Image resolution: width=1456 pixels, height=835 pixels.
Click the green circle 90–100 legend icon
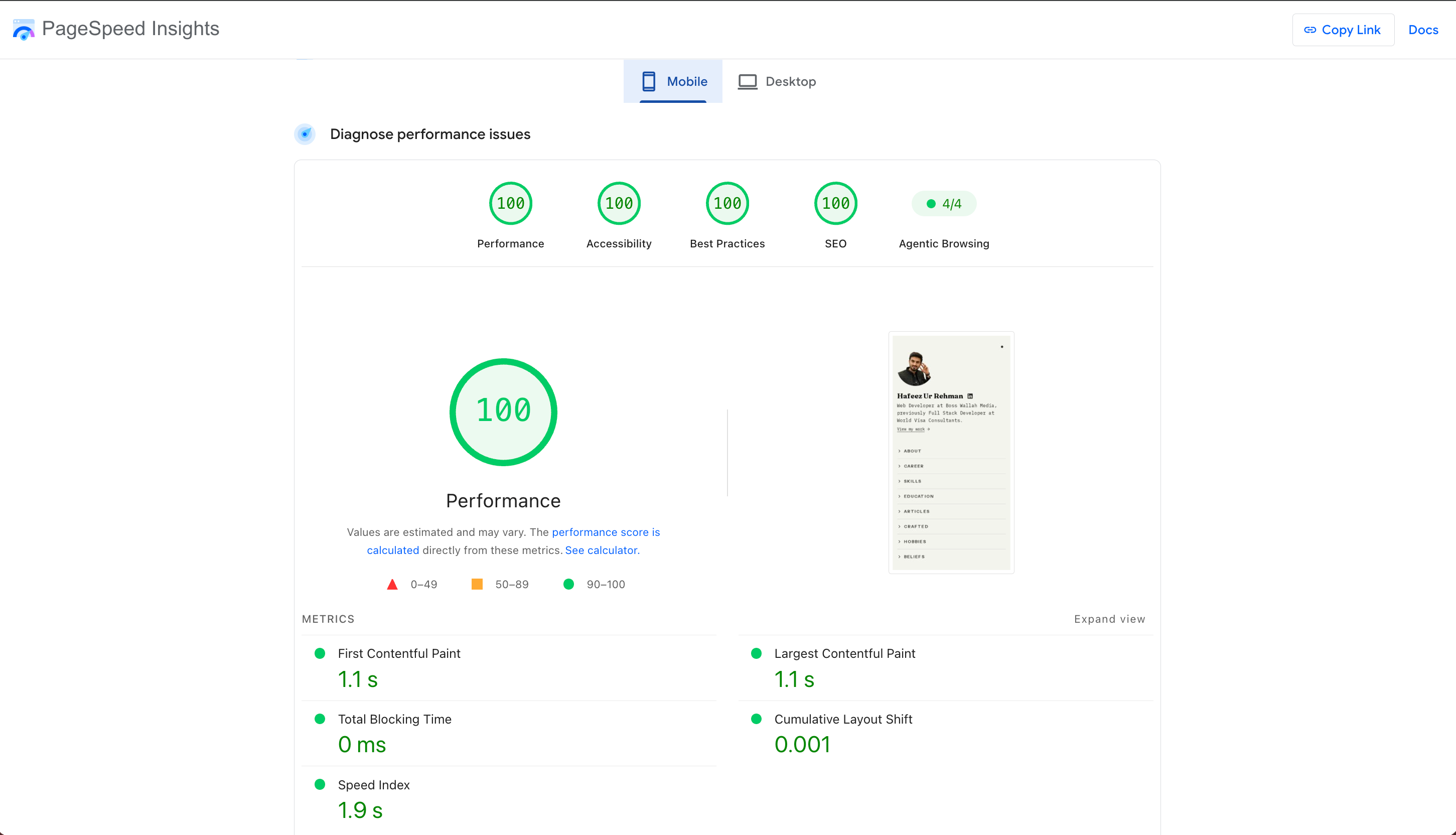coord(568,585)
